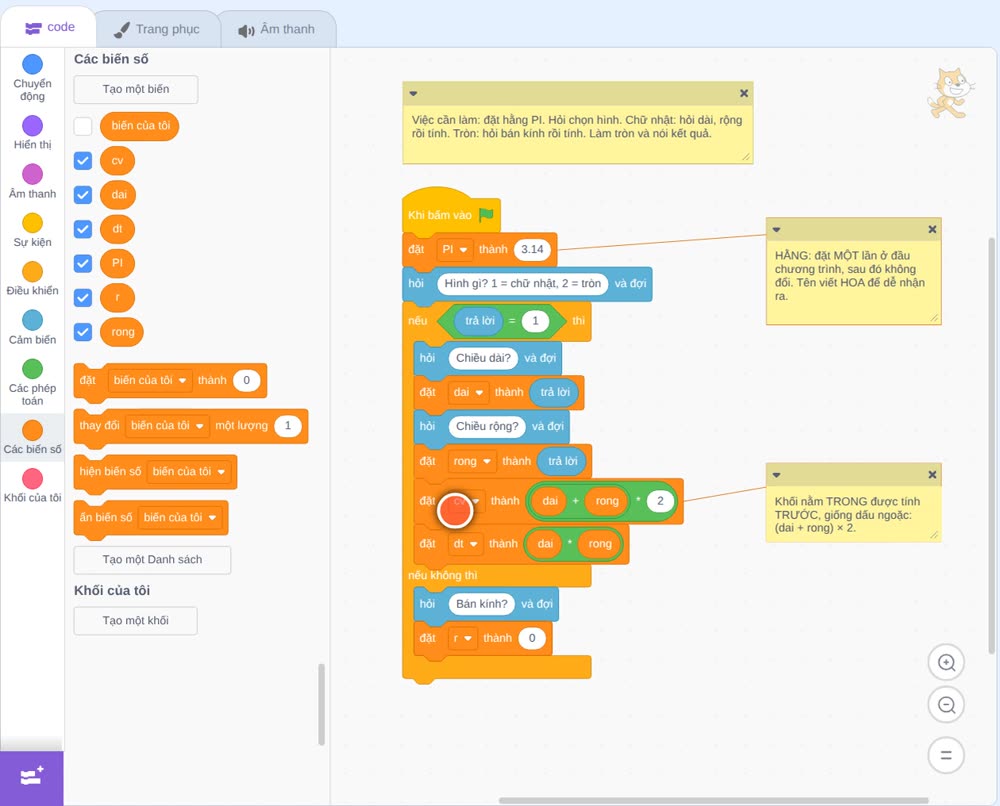Click the zoom in magnifier icon

point(946,663)
